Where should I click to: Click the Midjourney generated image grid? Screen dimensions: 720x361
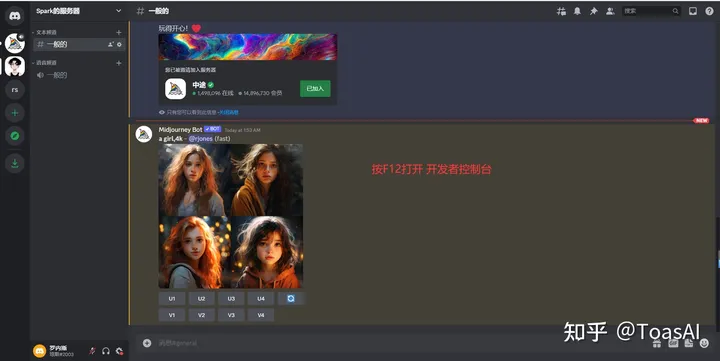point(231,216)
